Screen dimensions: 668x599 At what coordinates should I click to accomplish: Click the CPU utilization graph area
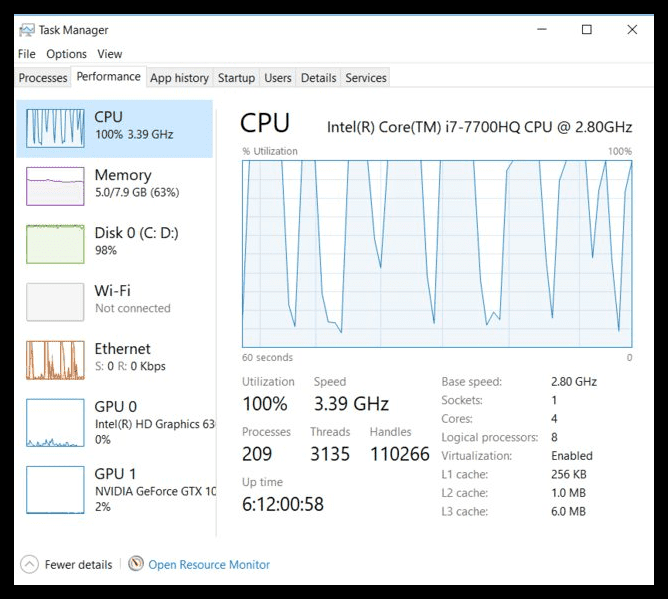point(437,254)
